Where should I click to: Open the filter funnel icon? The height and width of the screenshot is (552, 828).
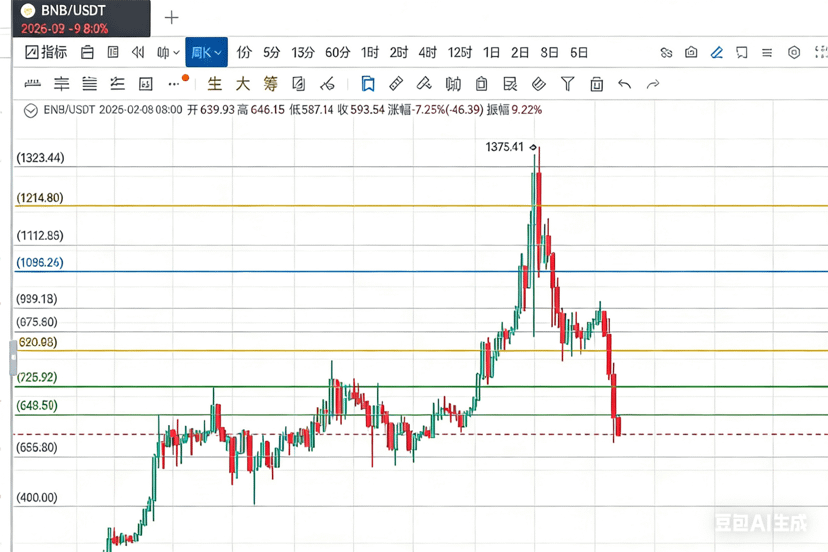[x=568, y=83]
